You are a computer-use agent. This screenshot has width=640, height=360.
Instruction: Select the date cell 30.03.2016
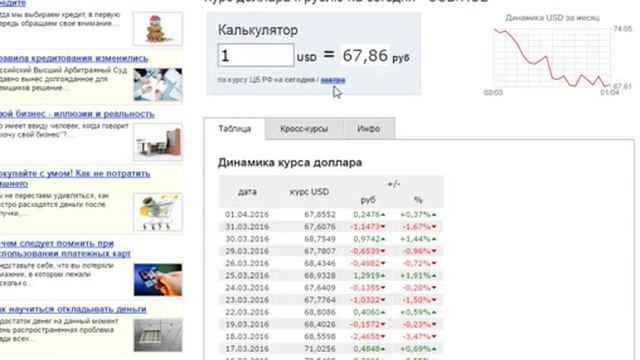click(x=247, y=239)
